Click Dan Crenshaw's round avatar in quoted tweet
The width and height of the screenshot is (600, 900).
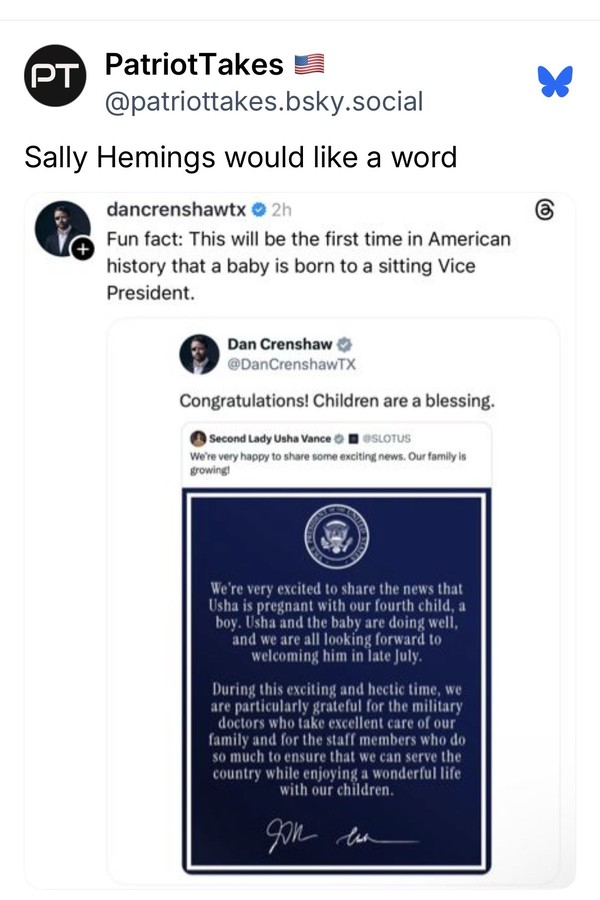(200, 354)
